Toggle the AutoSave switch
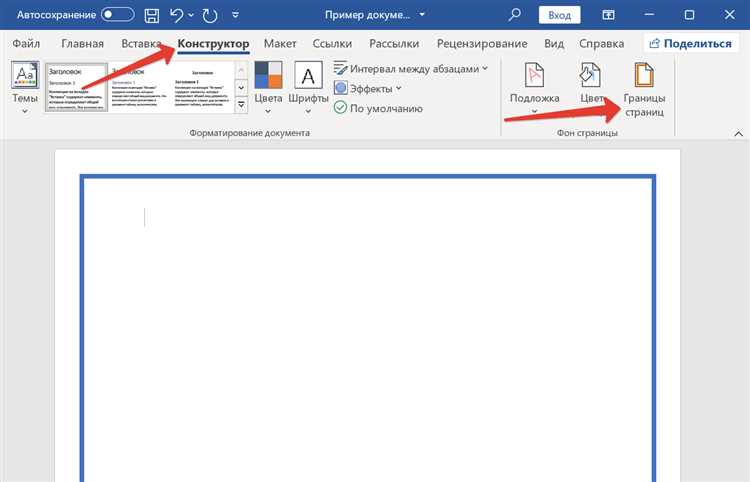The height and width of the screenshot is (482, 750). point(118,15)
